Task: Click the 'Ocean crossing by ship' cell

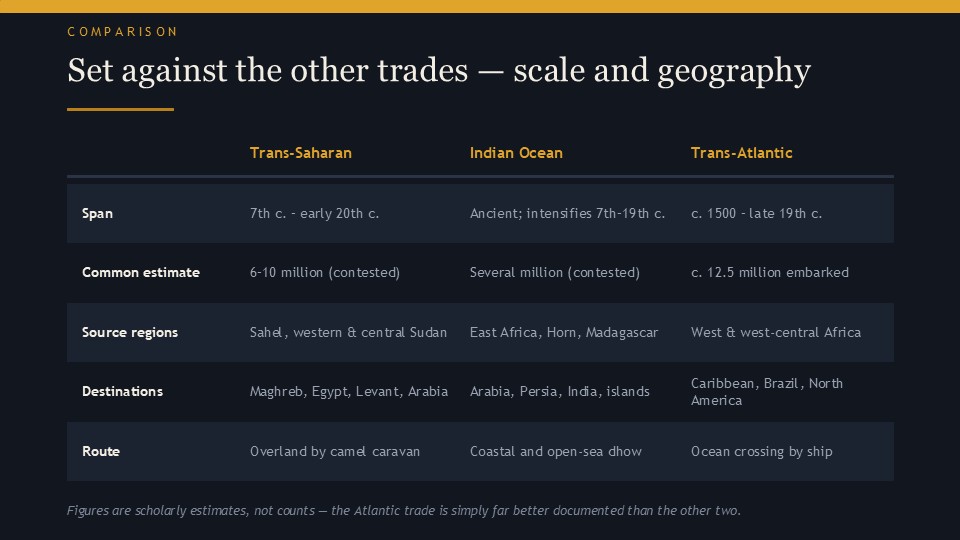Action: click(762, 451)
